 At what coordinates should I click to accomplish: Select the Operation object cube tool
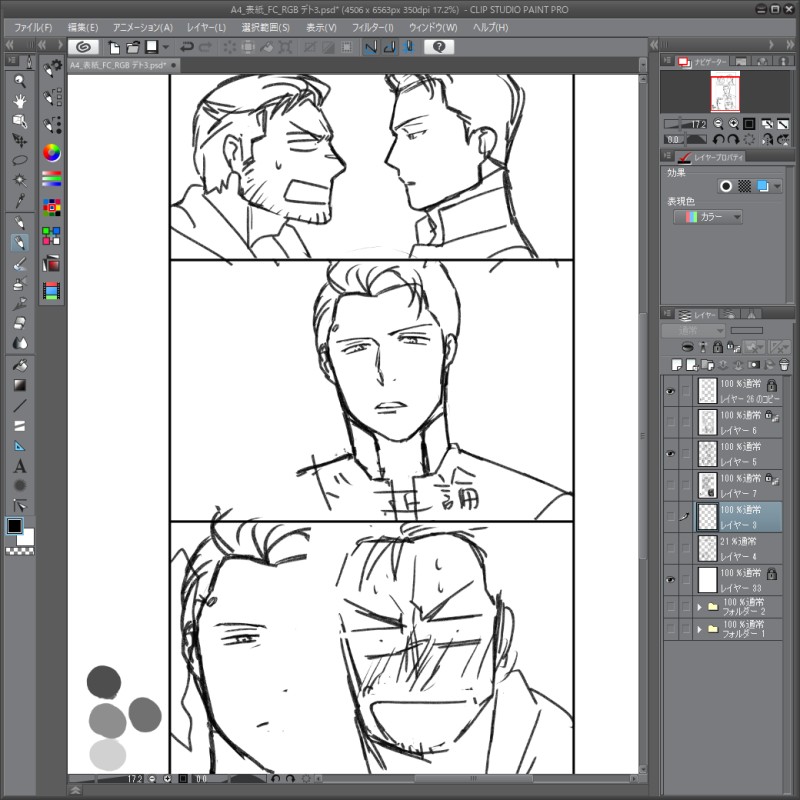[19, 121]
